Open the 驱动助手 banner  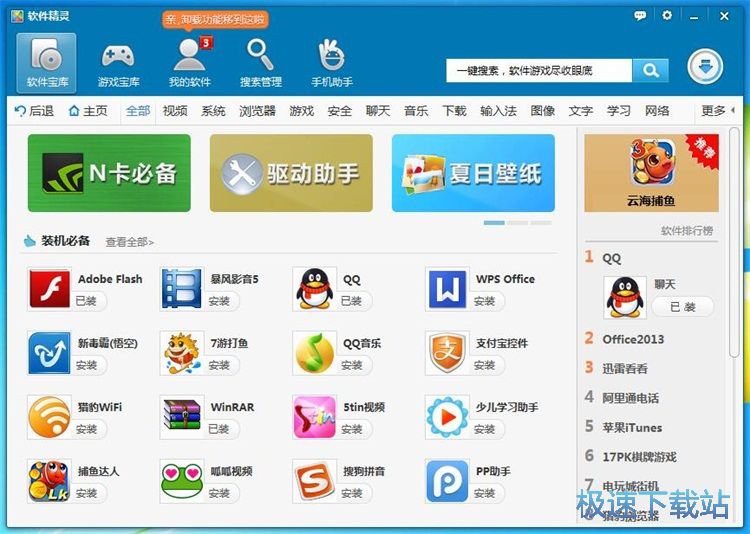pos(291,173)
